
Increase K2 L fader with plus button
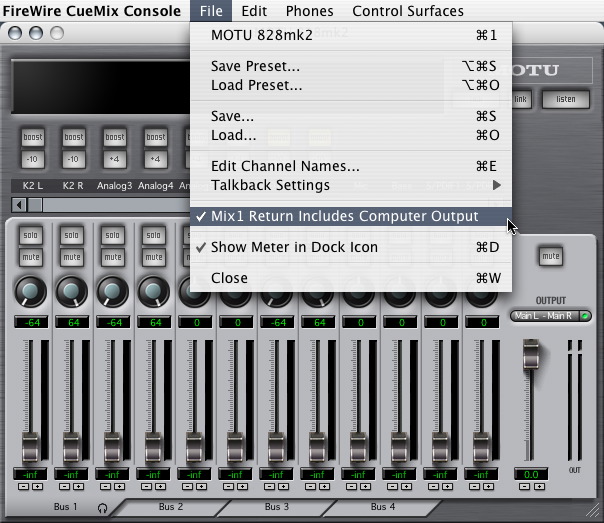(37, 487)
